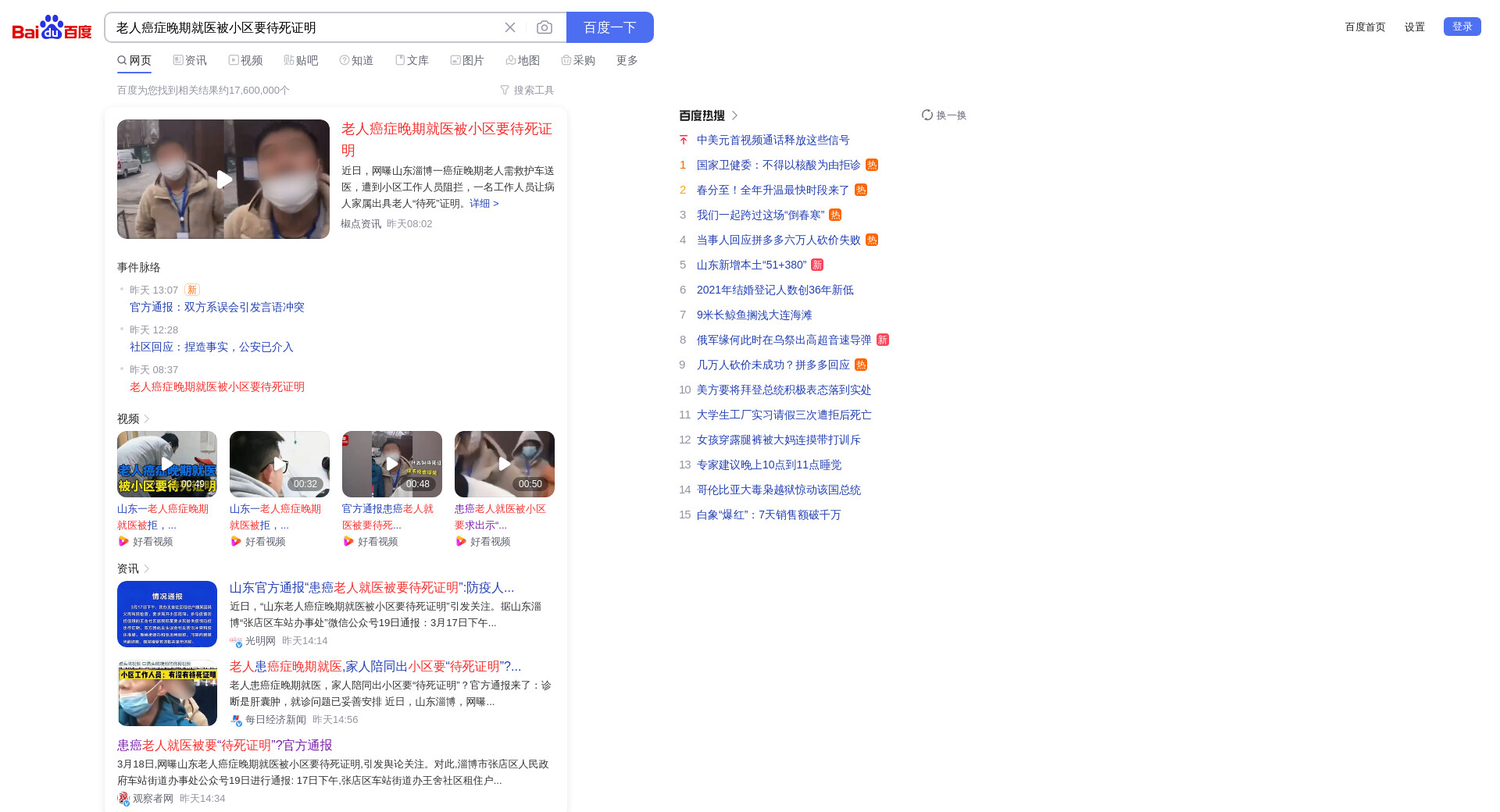Screen dimensions: 1500x812
Task: Open hot search 山东新增本土“51+380”
Action: 751,265
